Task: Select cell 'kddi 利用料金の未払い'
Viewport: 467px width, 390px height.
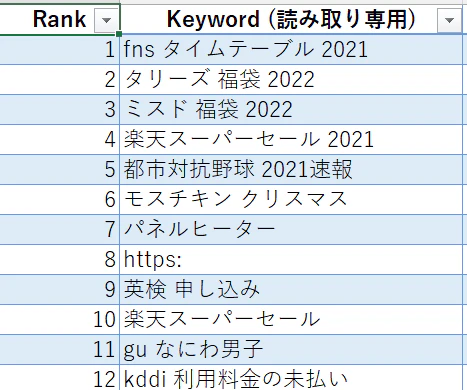Action: [291, 378]
